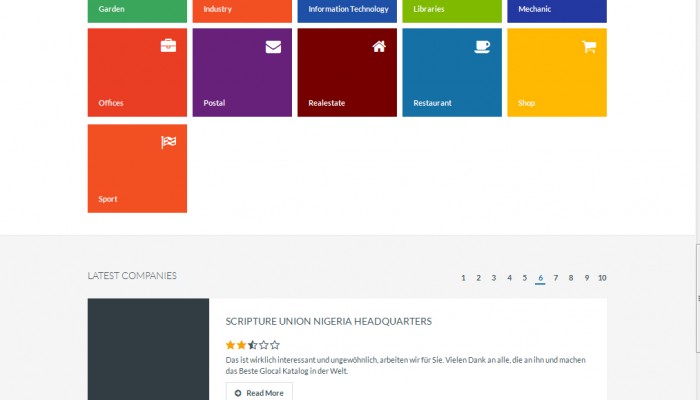Click the Latest Companies heading
The height and width of the screenshot is (400, 700).
pyautogui.click(x=132, y=275)
